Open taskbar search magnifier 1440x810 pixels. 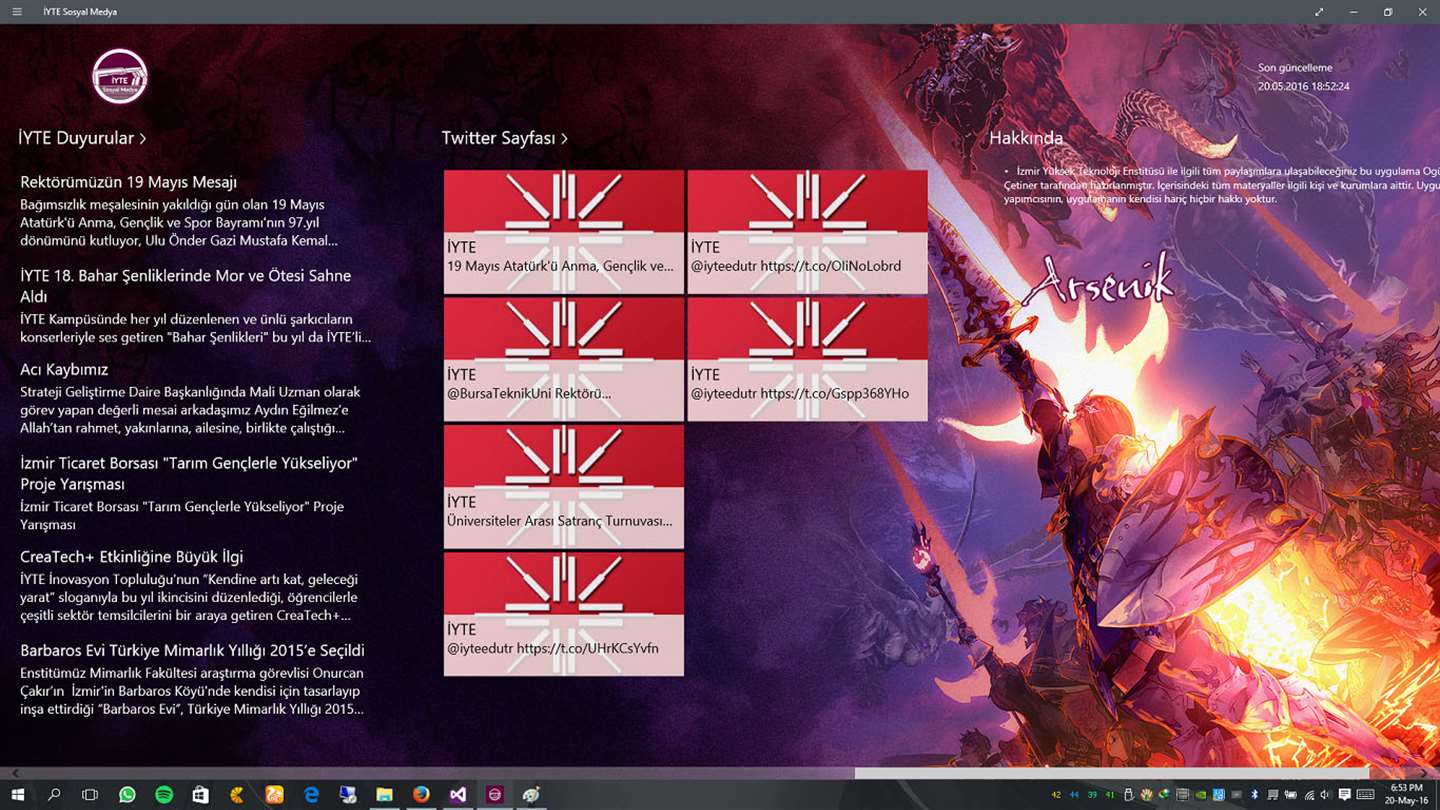click(x=54, y=795)
